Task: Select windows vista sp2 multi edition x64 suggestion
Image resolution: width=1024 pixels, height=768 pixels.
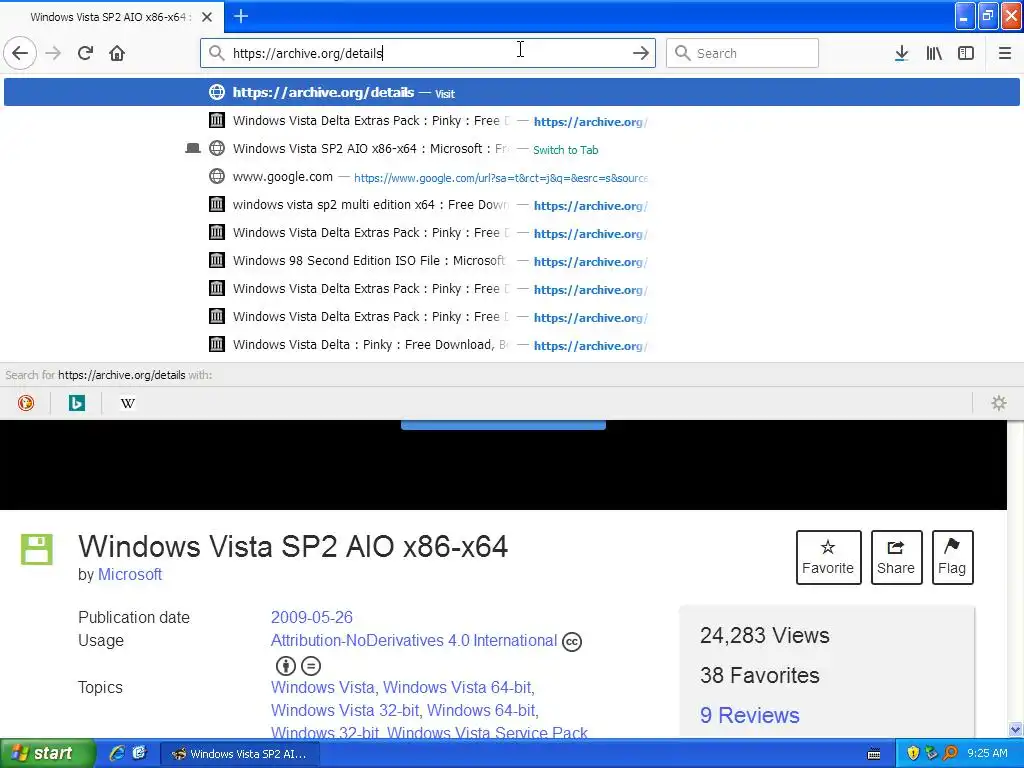Action: coord(511,205)
